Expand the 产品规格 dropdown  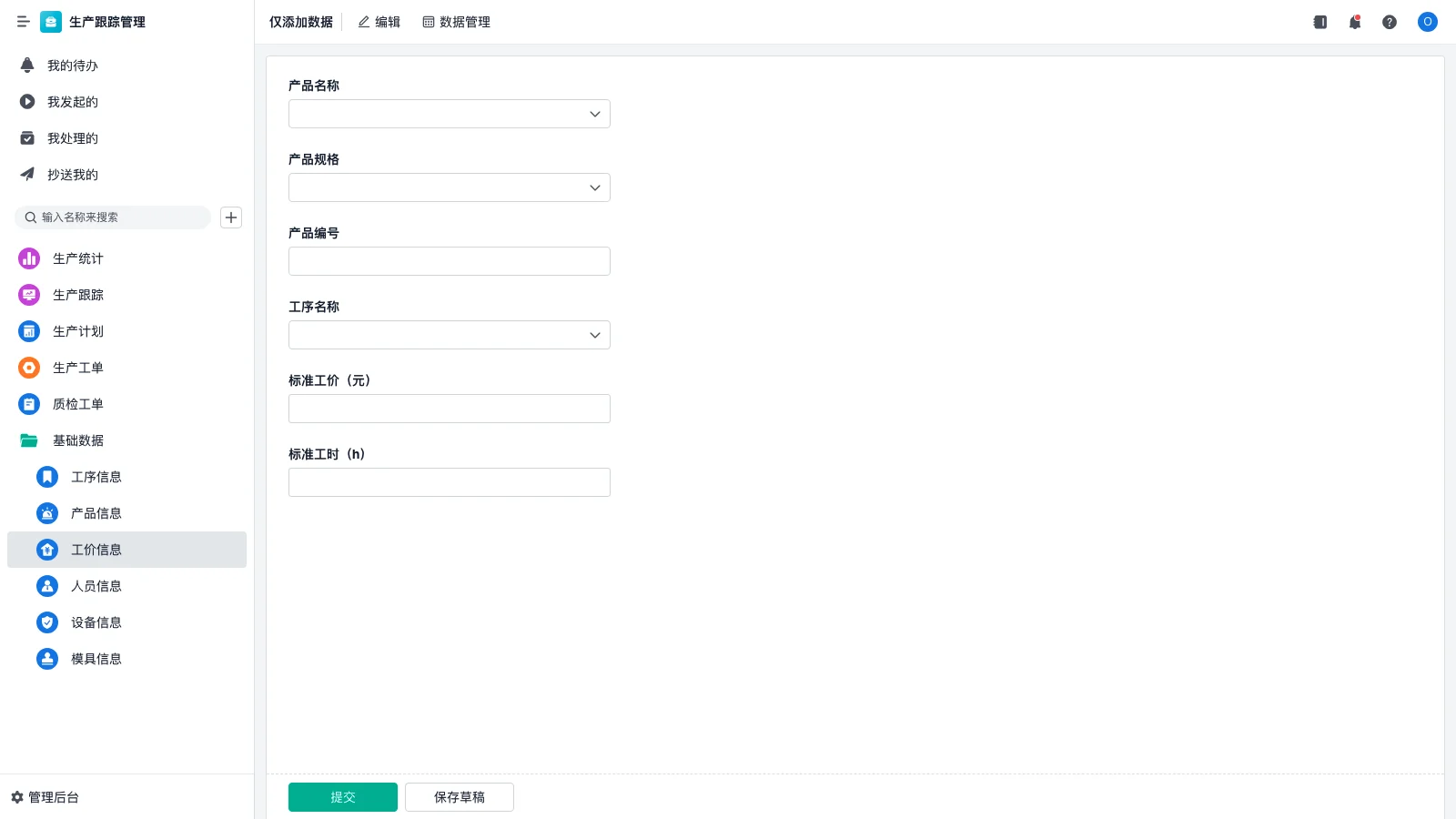[449, 187]
